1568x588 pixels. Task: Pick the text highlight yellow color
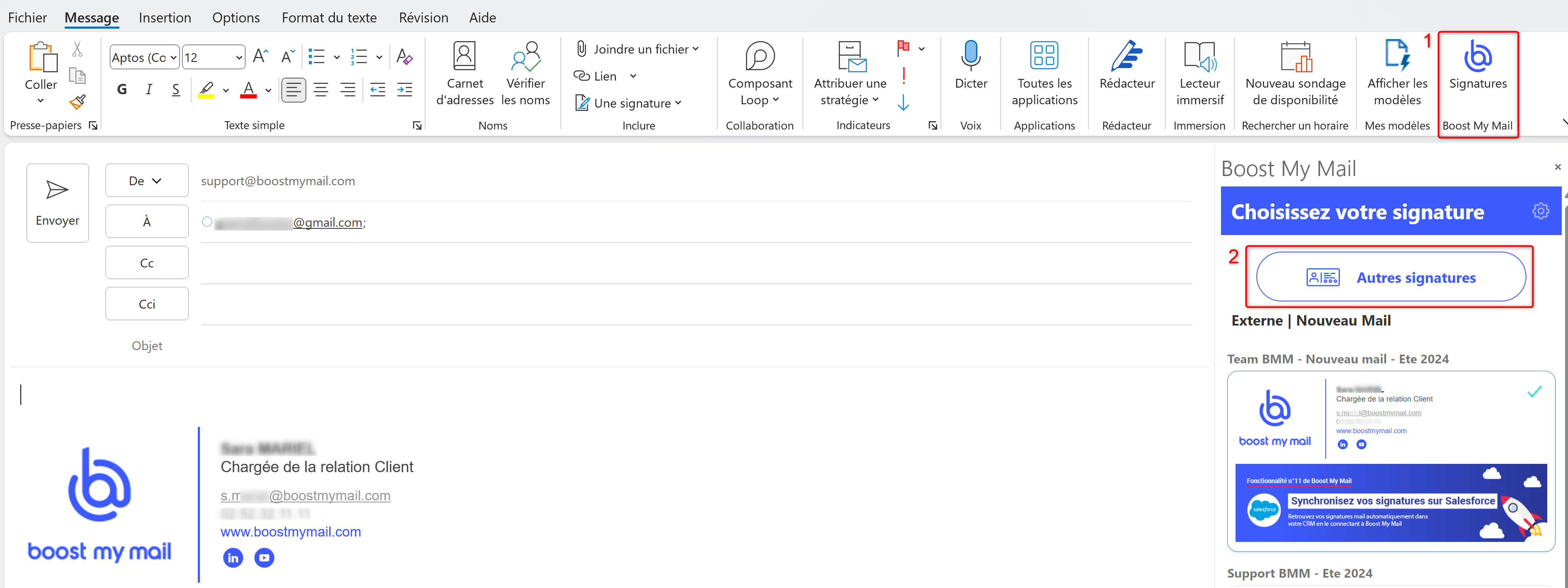(206, 90)
